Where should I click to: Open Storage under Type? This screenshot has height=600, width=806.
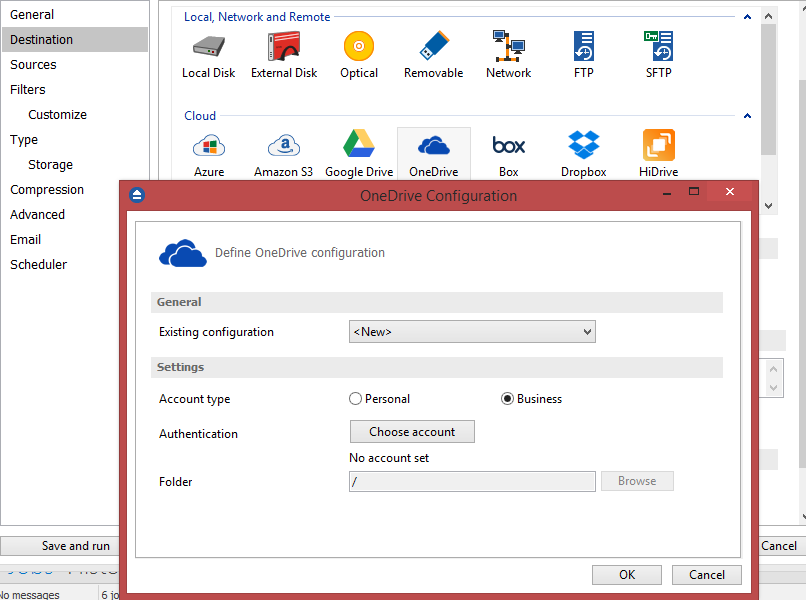(50, 165)
